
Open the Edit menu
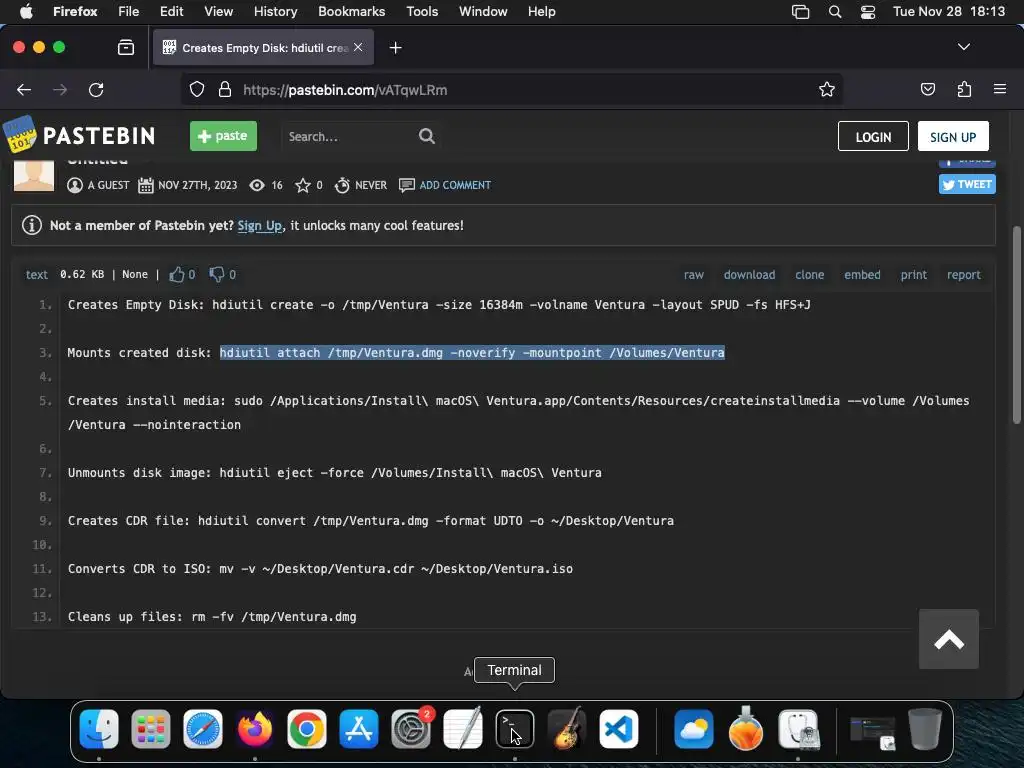point(171,12)
